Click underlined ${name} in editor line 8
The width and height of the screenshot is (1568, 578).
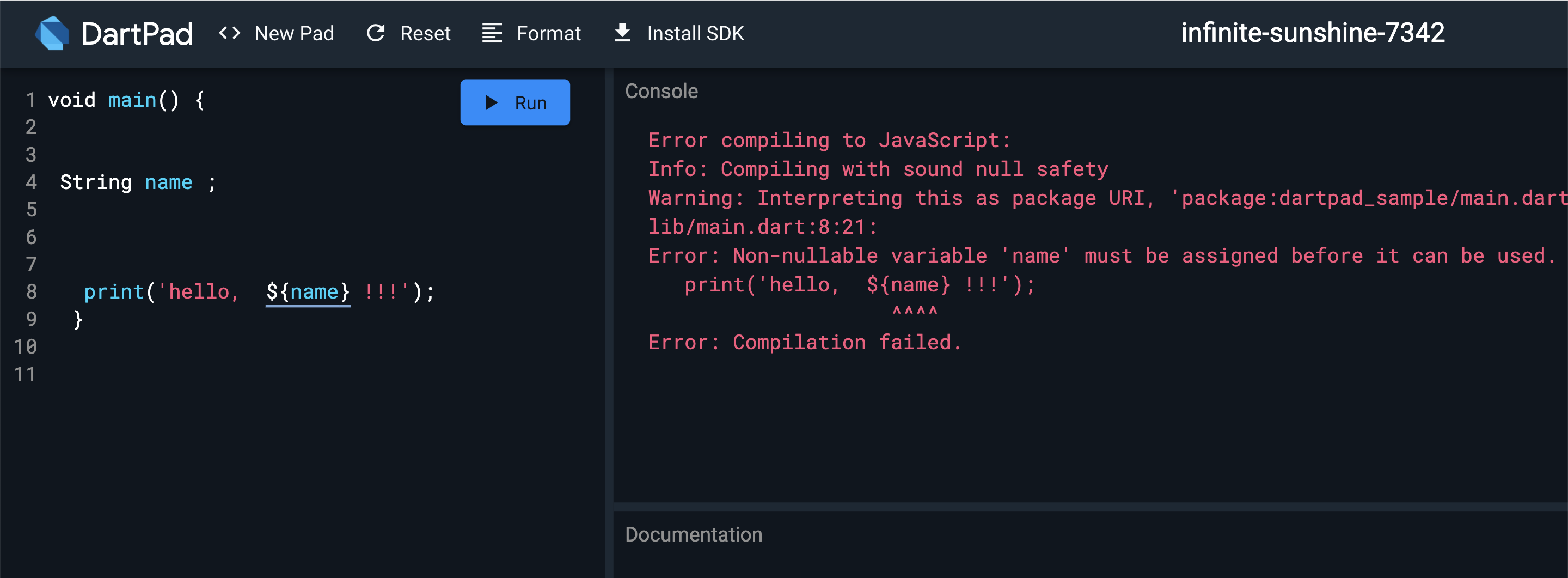pos(308,292)
